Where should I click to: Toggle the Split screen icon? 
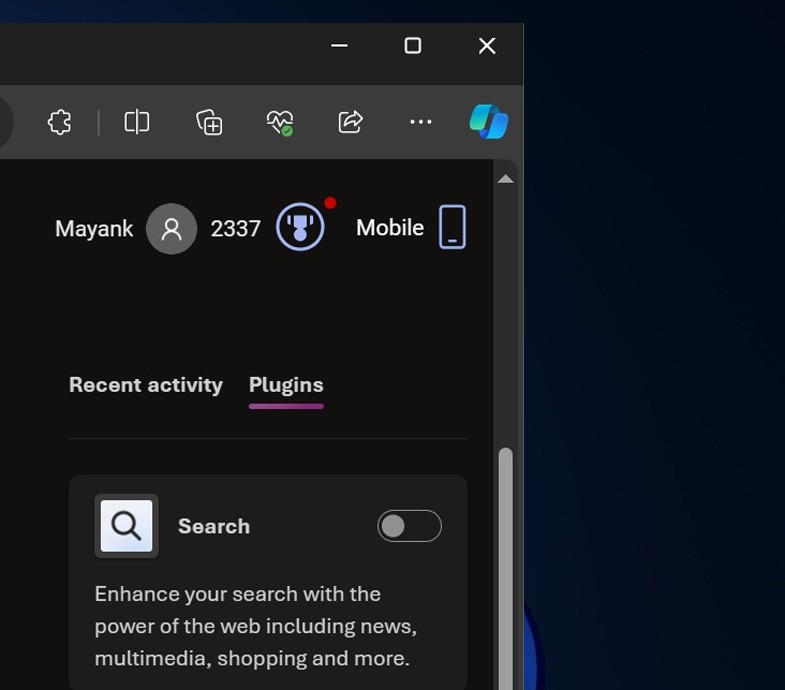137,122
